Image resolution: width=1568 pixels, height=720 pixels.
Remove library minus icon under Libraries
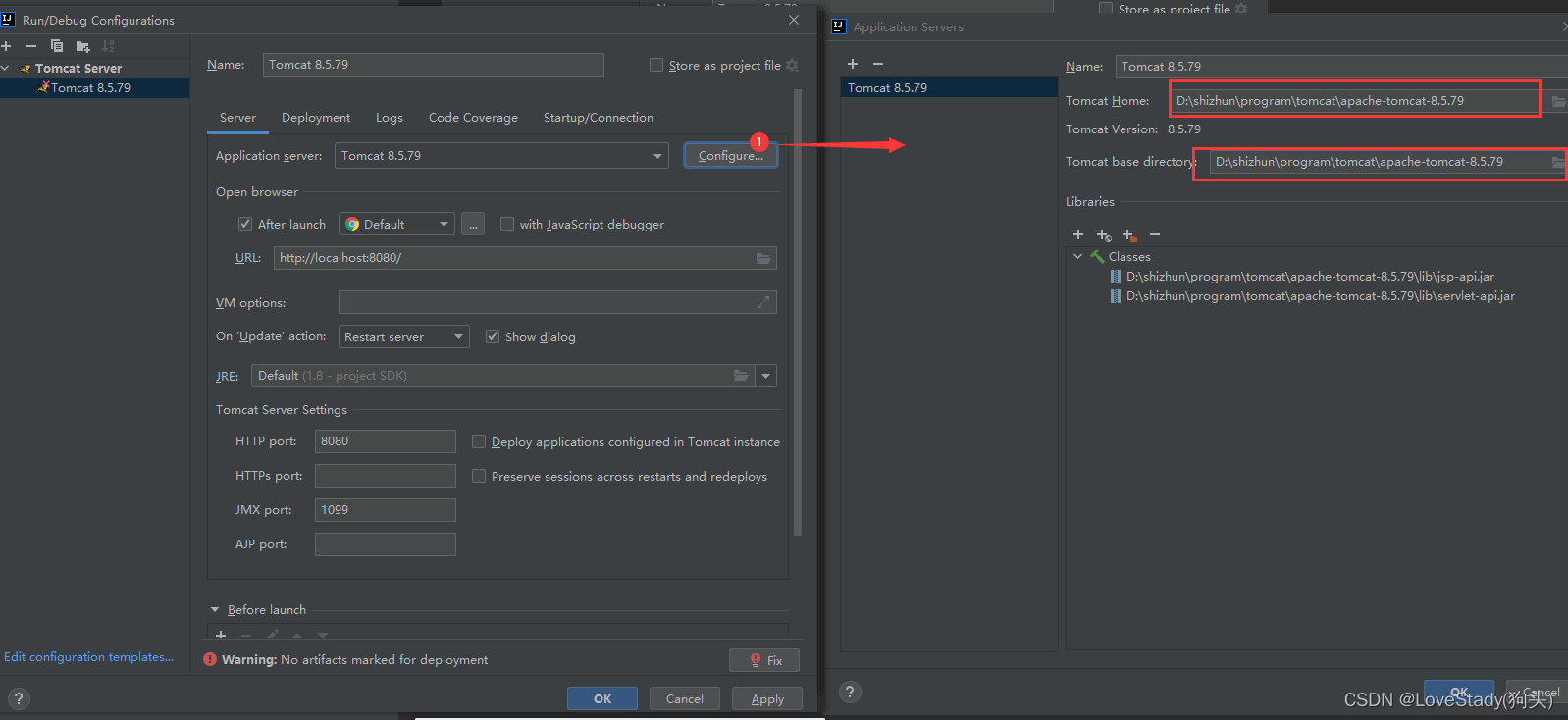pos(1155,234)
